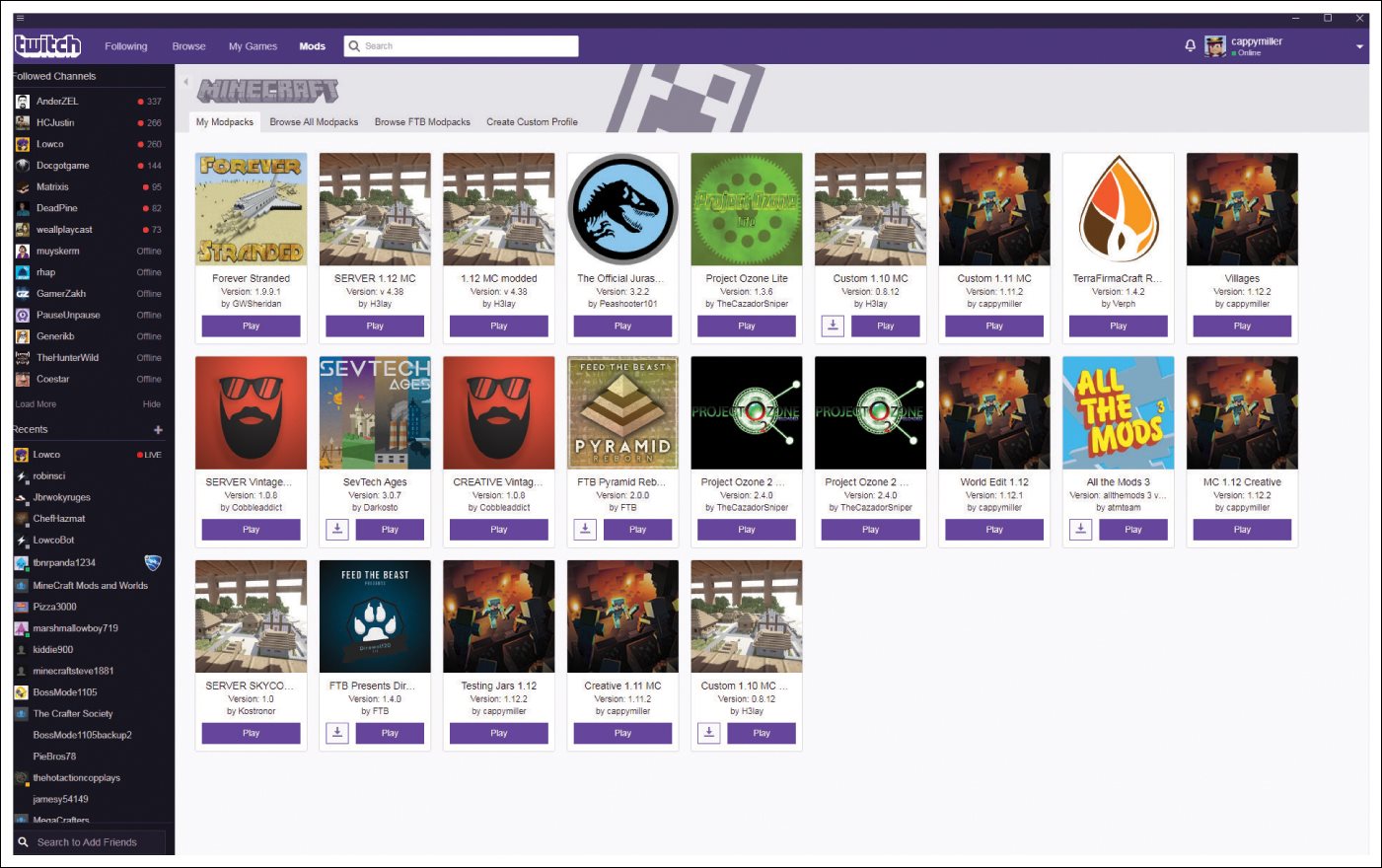
Task: Focus the top Search field
Action: click(x=461, y=45)
